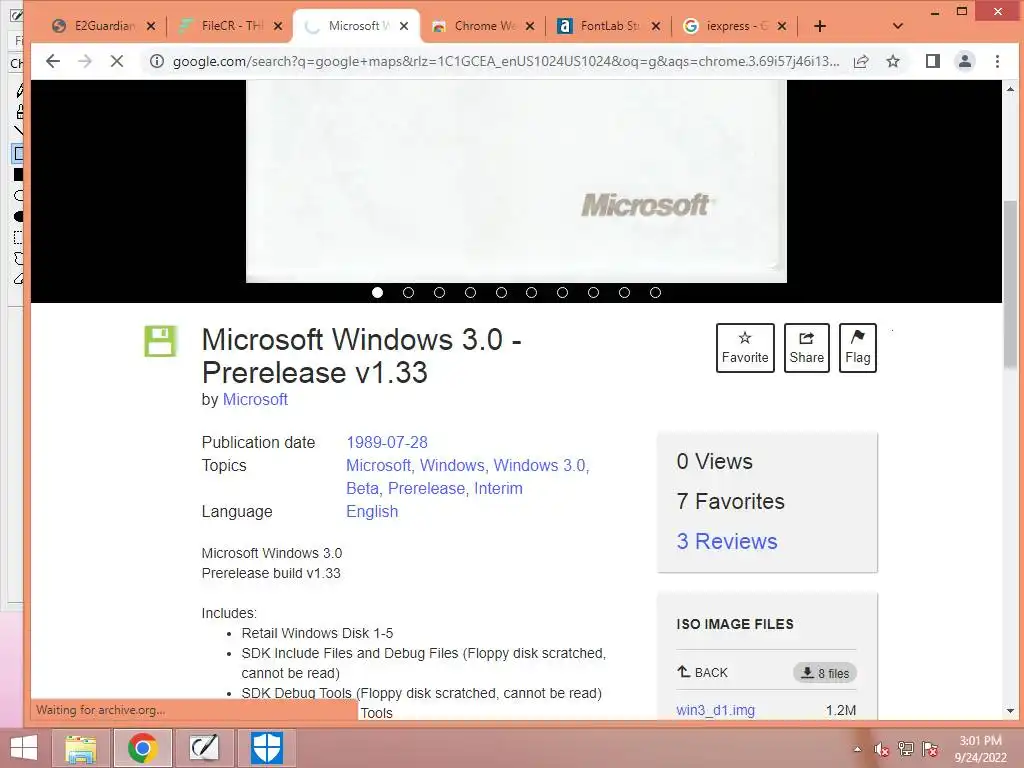Select the third carousel dot
The image size is (1024, 768).
tap(440, 293)
